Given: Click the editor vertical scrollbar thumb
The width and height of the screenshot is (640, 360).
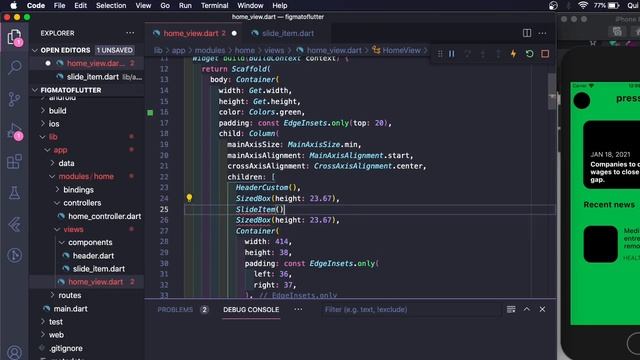Looking at the screenshot, I should coord(552,91).
